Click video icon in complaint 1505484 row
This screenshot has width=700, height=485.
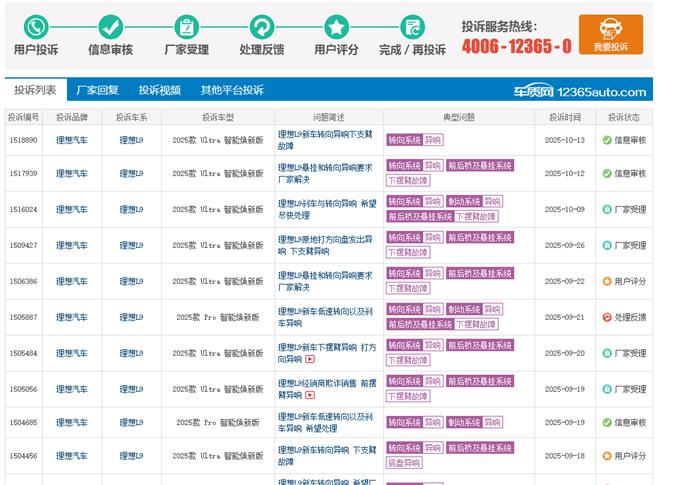310,359
